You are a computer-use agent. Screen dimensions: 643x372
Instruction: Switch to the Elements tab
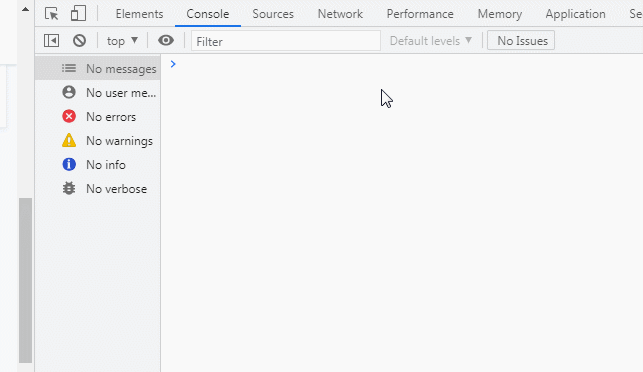click(139, 14)
